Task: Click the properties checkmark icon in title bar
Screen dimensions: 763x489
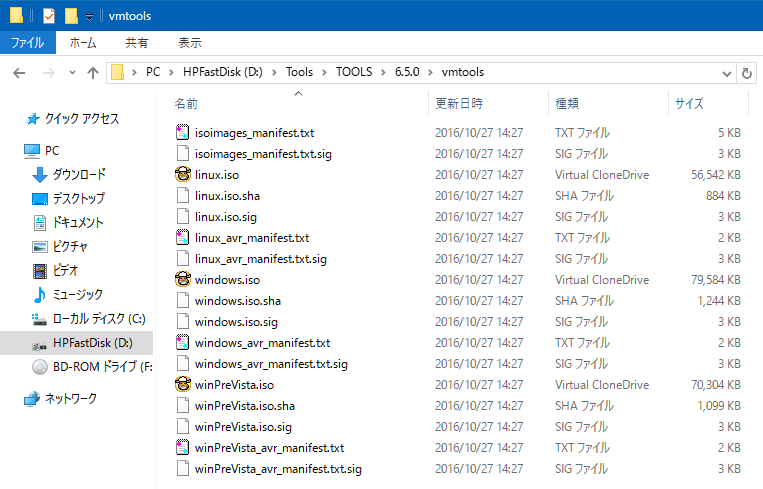Action: (x=49, y=16)
